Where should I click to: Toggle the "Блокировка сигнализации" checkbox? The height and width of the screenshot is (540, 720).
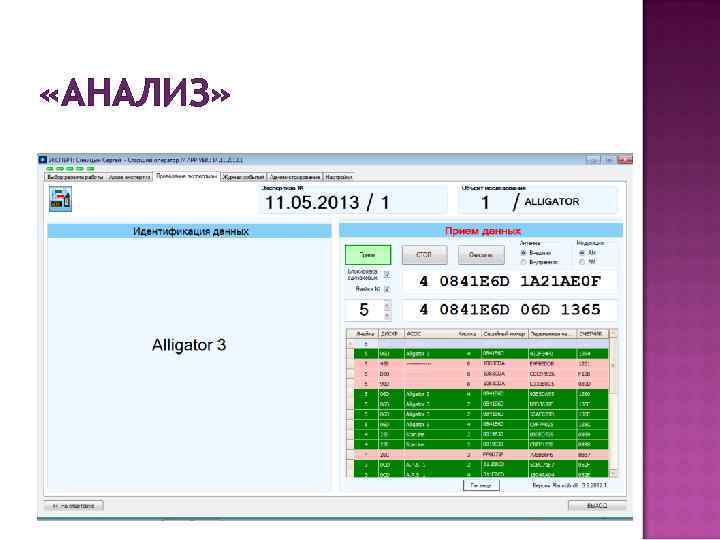[x=387, y=275]
